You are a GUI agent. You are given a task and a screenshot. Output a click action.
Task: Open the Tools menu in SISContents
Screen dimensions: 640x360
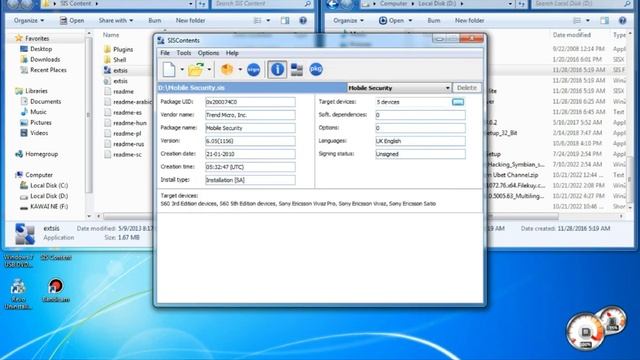[184, 53]
